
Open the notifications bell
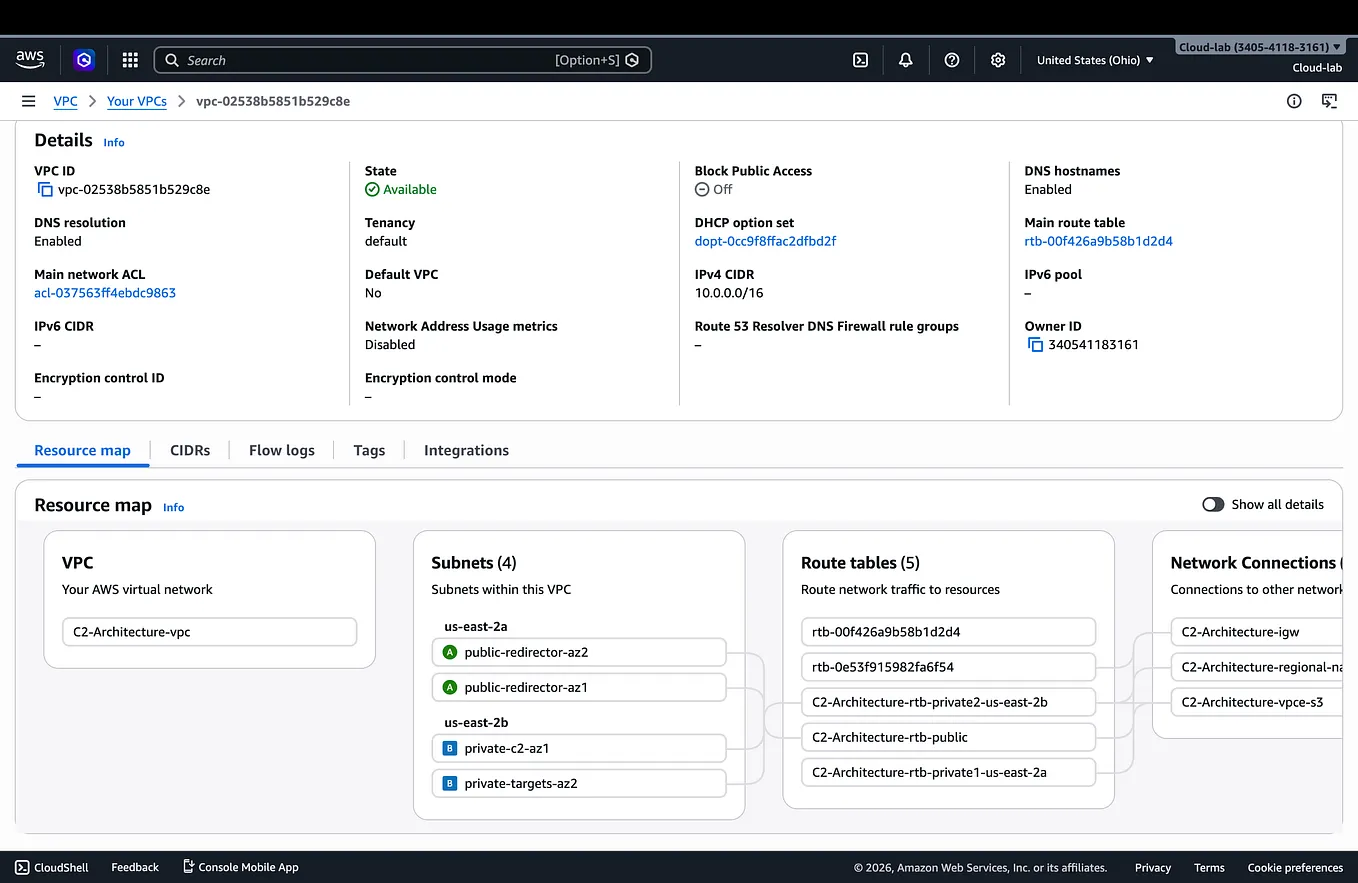click(x=906, y=60)
